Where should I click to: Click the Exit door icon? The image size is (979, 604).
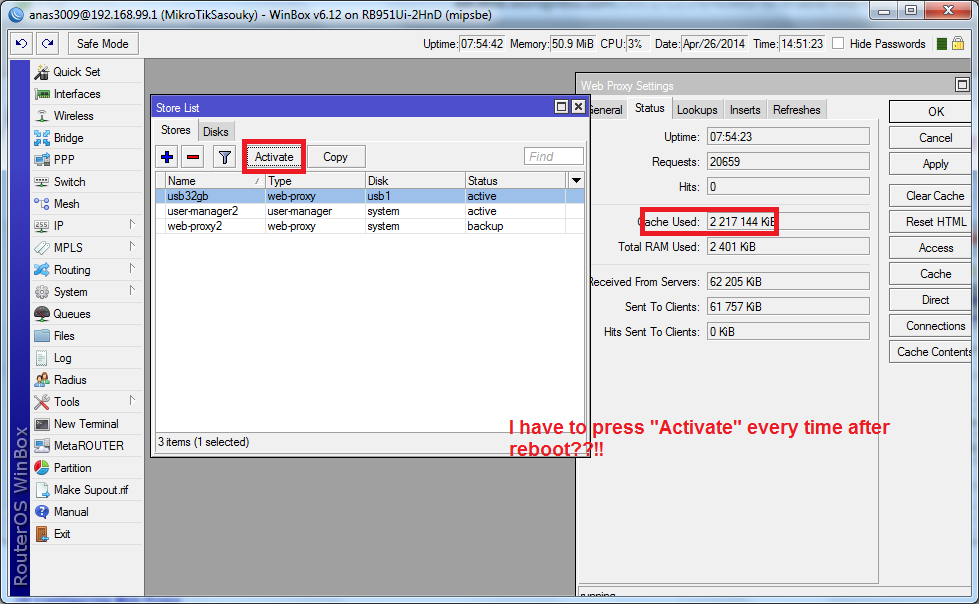point(42,534)
